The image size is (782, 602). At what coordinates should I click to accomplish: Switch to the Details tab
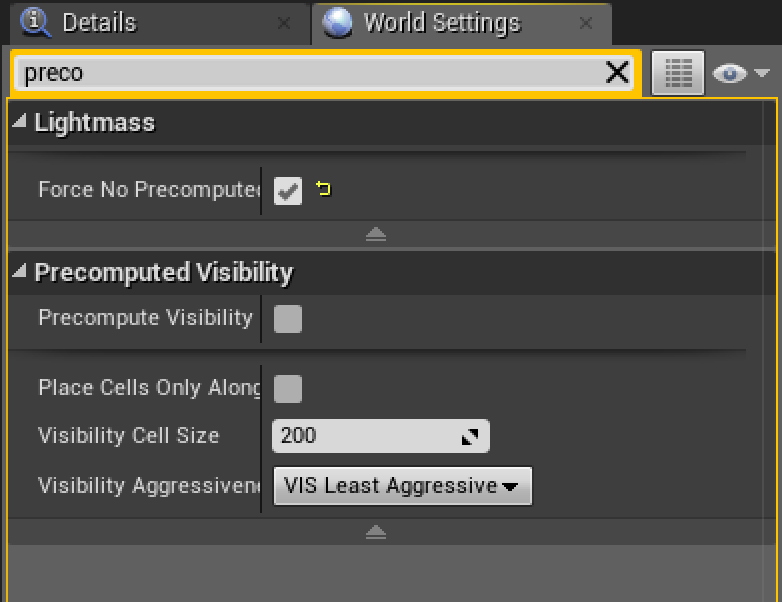(x=100, y=22)
